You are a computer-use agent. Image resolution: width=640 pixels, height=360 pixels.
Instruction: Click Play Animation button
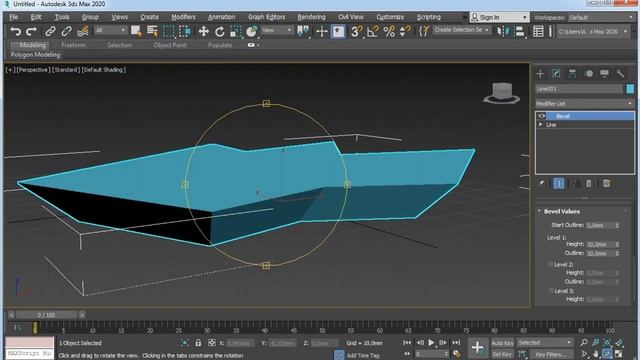click(431, 343)
